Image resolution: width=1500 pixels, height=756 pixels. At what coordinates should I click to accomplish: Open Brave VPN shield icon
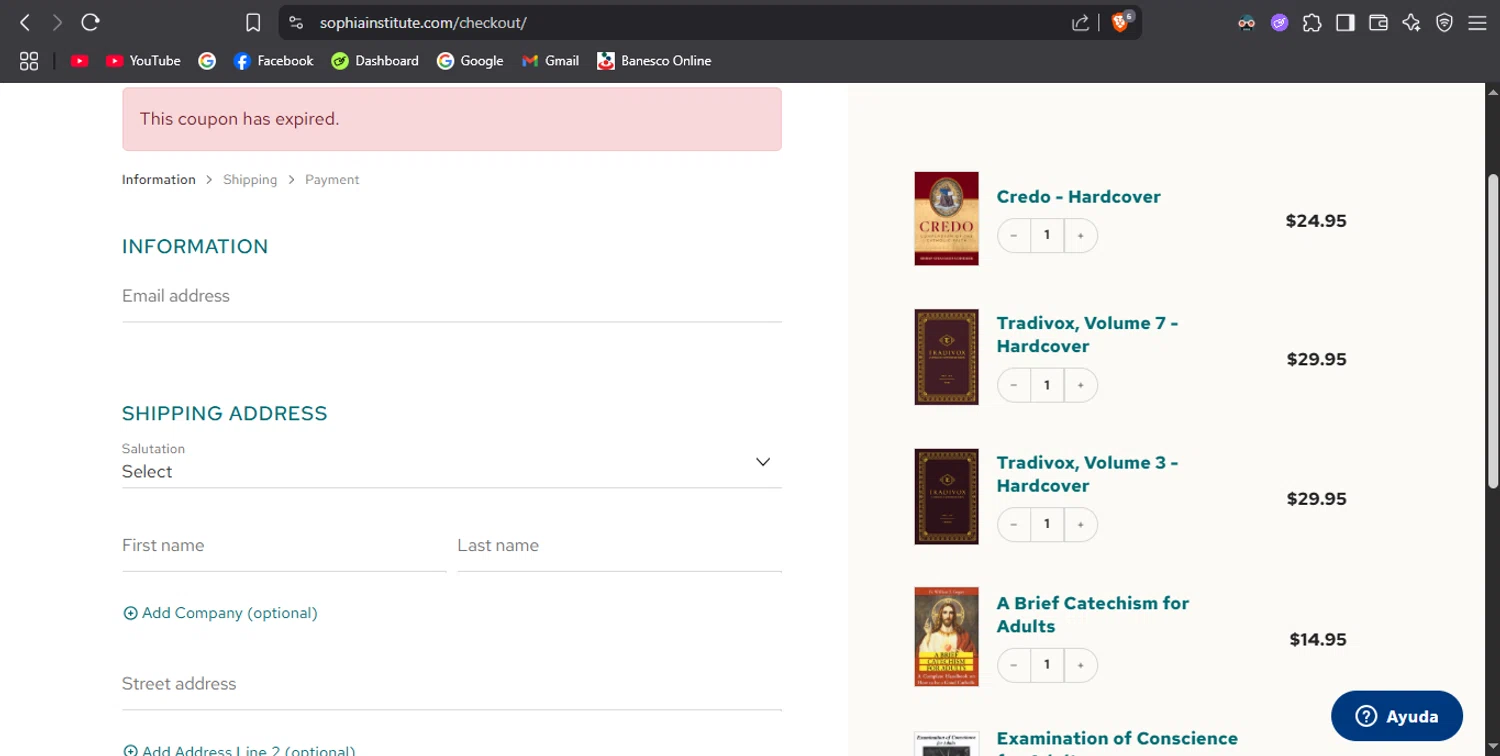tap(1444, 23)
